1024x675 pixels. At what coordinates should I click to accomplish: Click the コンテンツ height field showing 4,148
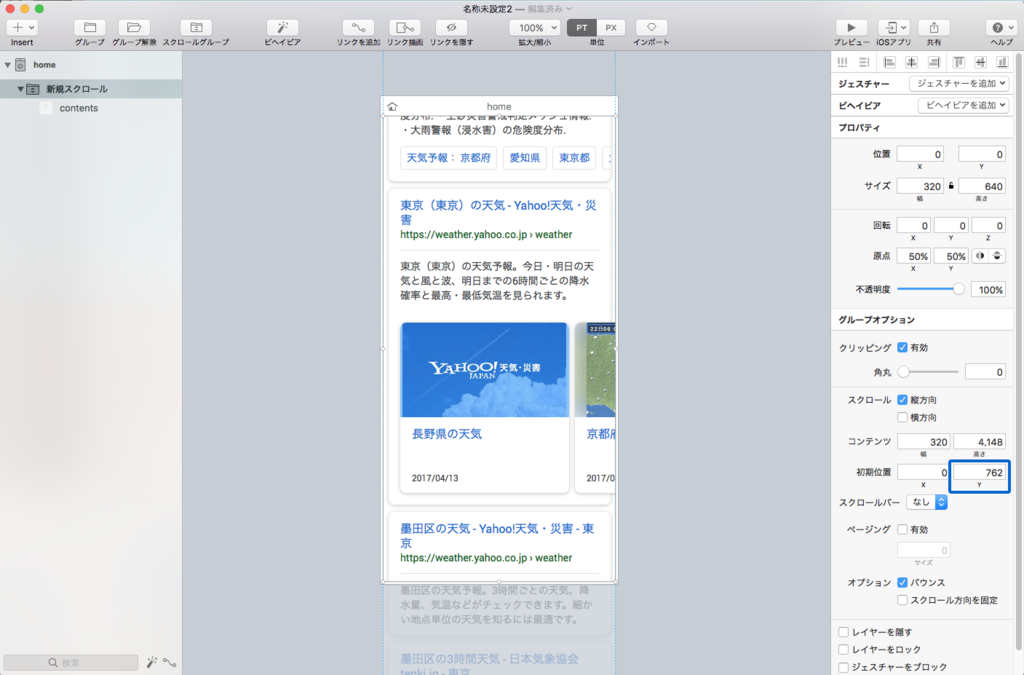979,441
